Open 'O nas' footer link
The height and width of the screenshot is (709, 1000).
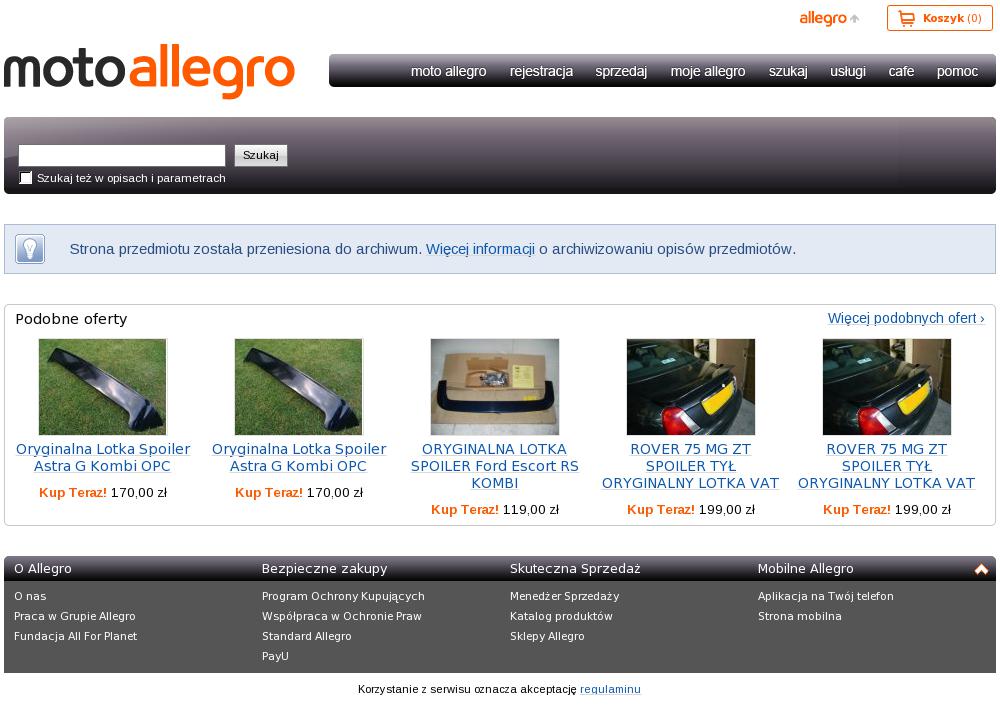pos(30,596)
